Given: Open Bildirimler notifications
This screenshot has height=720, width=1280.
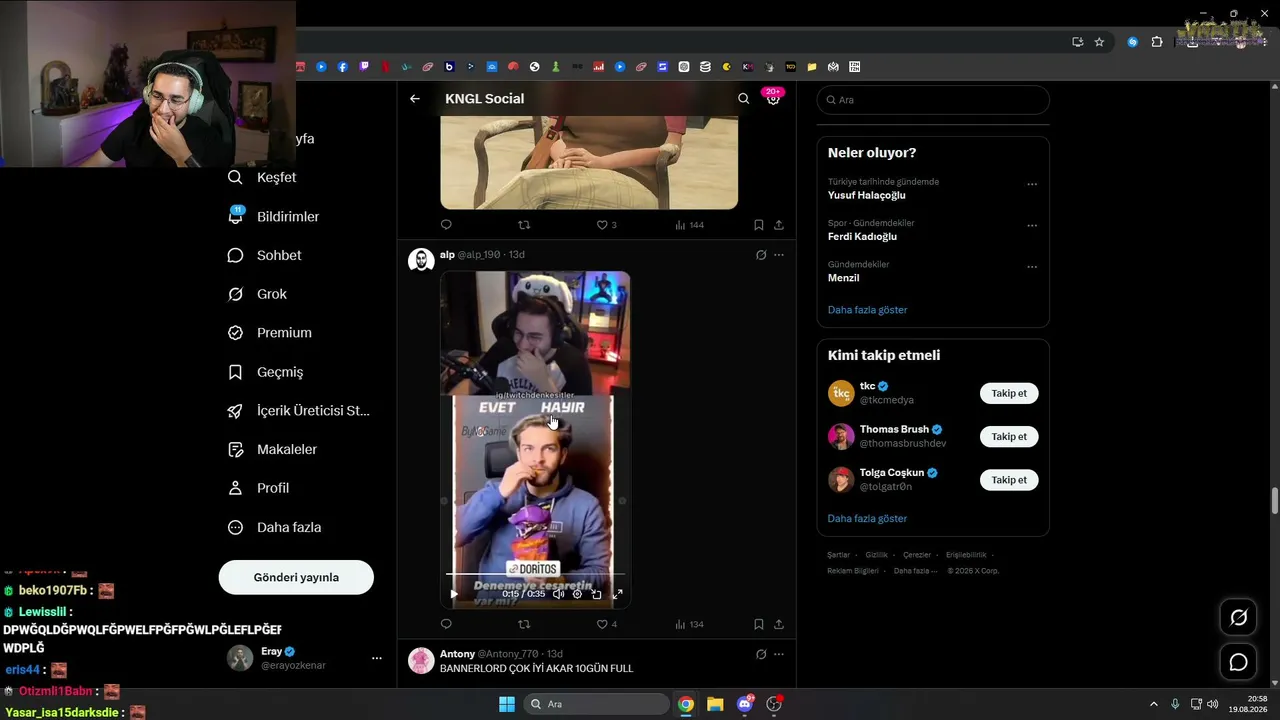Looking at the screenshot, I should (x=274, y=216).
